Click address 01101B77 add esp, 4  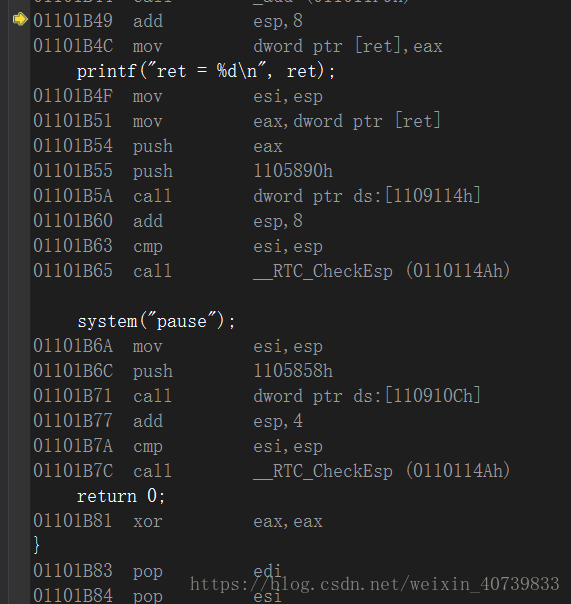(168, 421)
